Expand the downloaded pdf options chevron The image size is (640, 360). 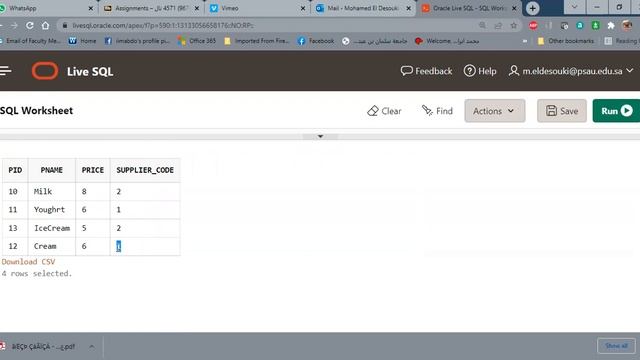(92, 347)
